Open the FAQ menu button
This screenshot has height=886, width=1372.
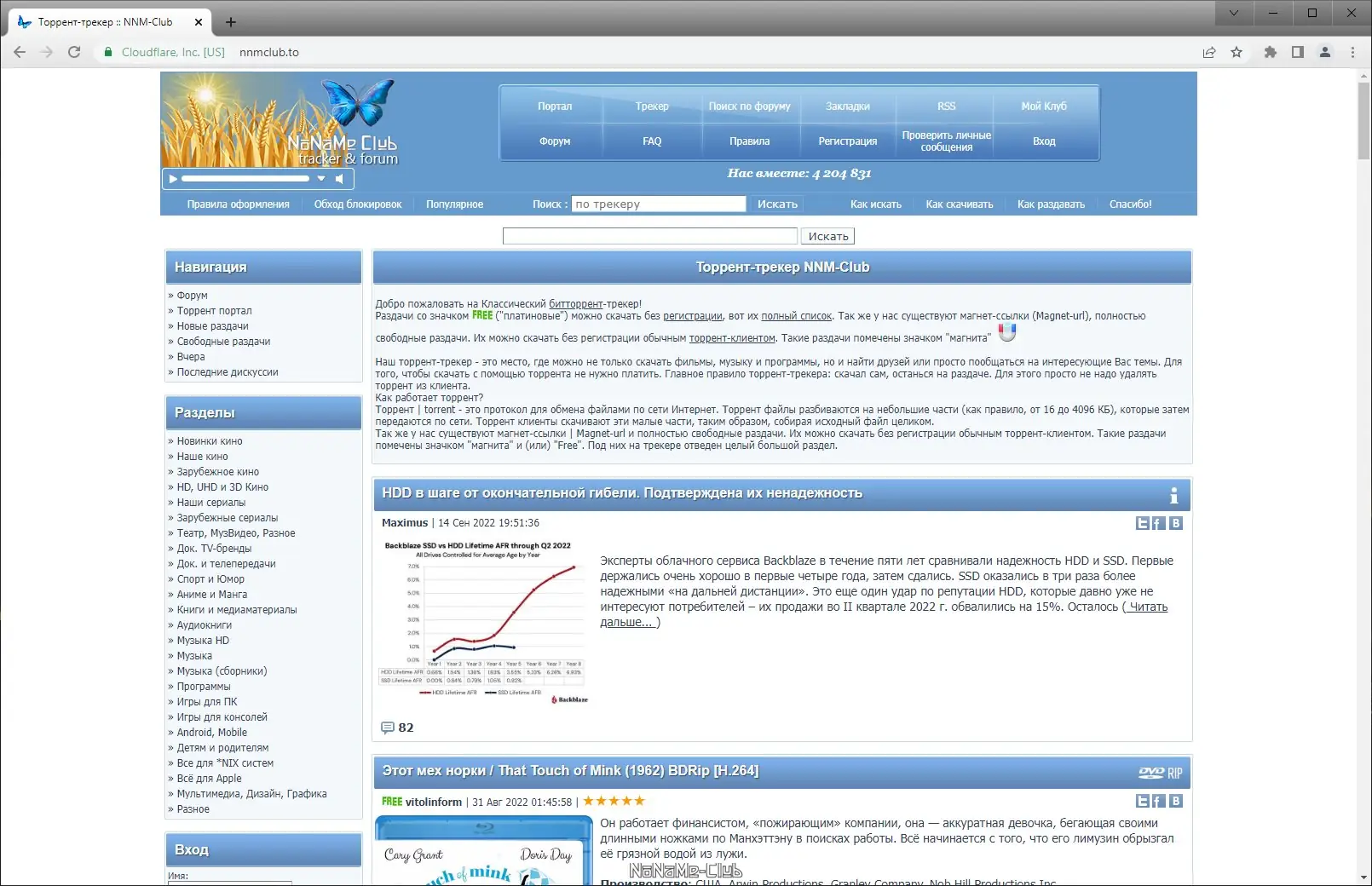[652, 141]
